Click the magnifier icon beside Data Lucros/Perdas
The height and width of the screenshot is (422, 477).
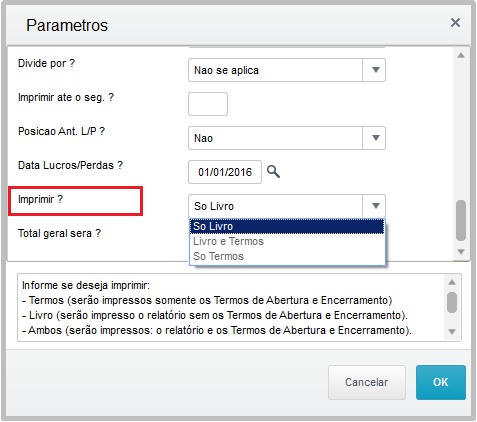[273, 172]
